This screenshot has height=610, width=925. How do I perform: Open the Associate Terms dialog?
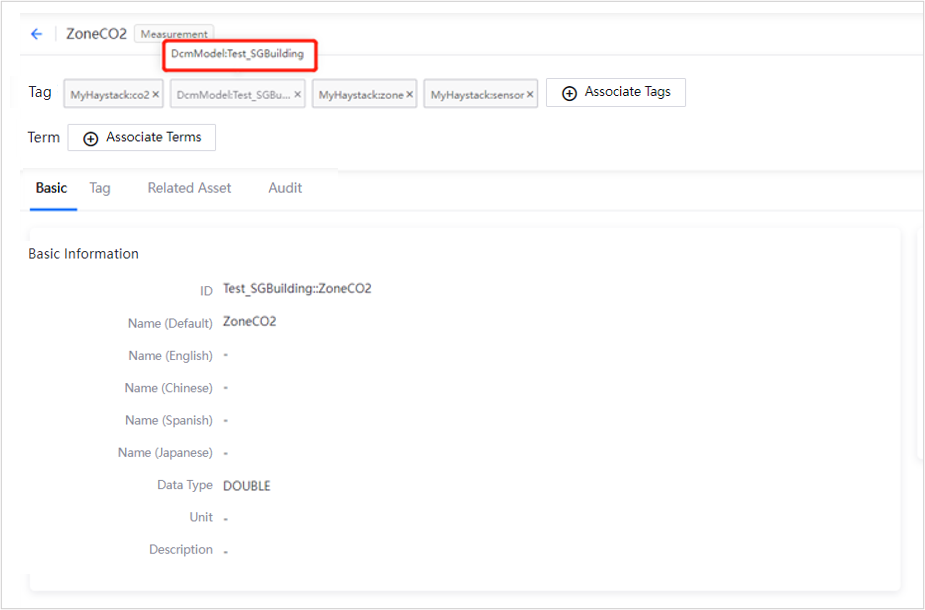coord(142,138)
